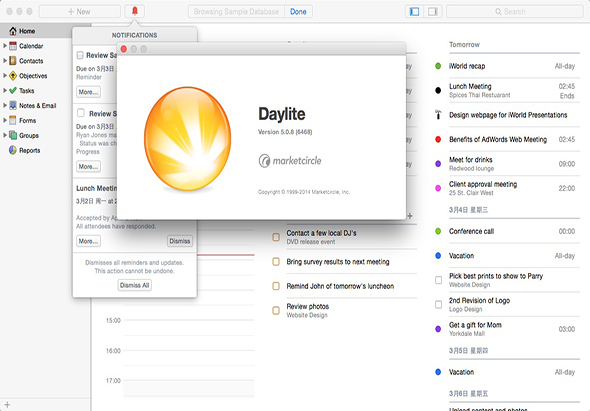Check off Bring survey results task
The height and width of the screenshot is (411, 590).
[276, 262]
